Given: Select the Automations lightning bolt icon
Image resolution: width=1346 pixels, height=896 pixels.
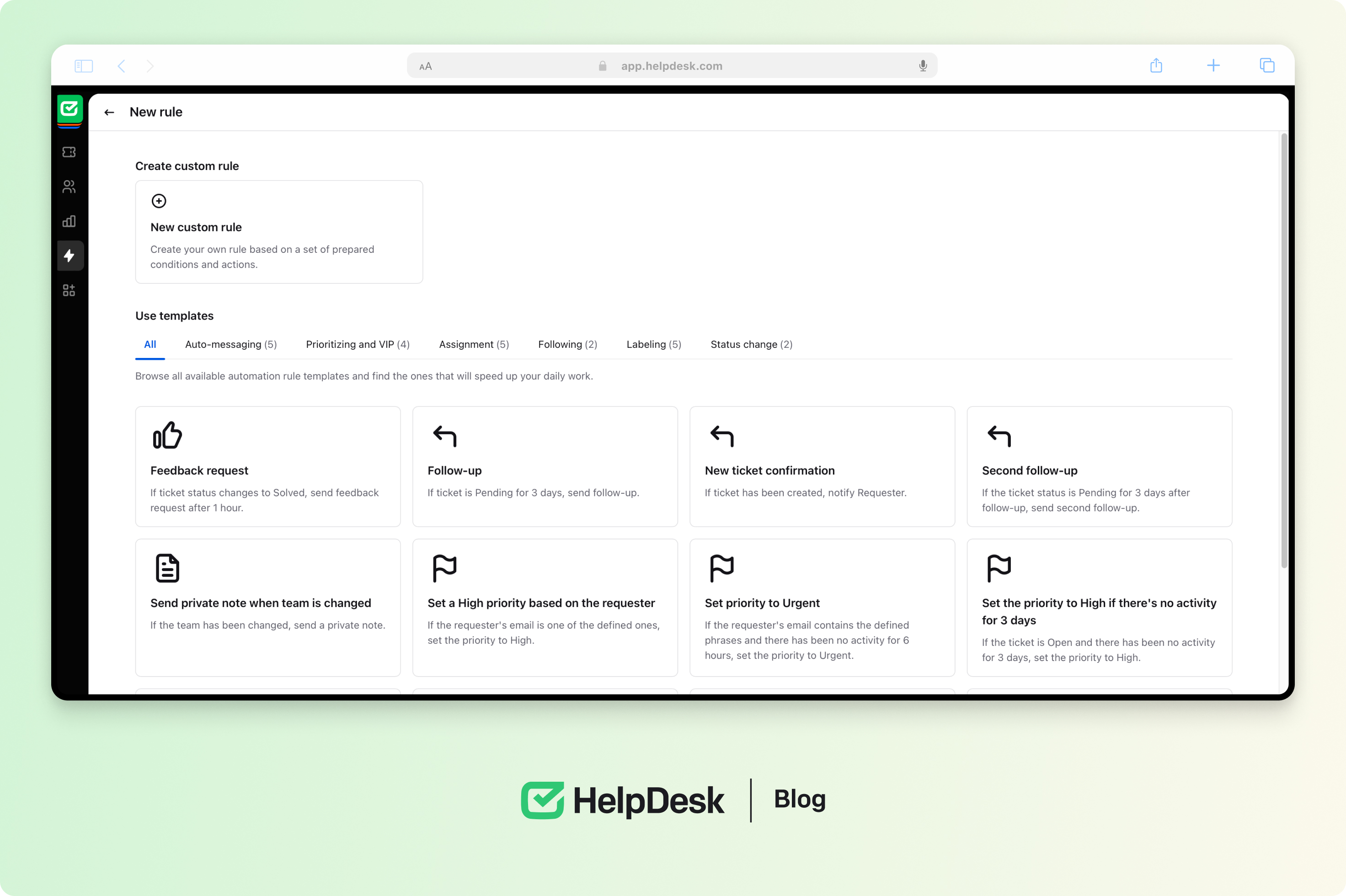Looking at the screenshot, I should [70, 256].
